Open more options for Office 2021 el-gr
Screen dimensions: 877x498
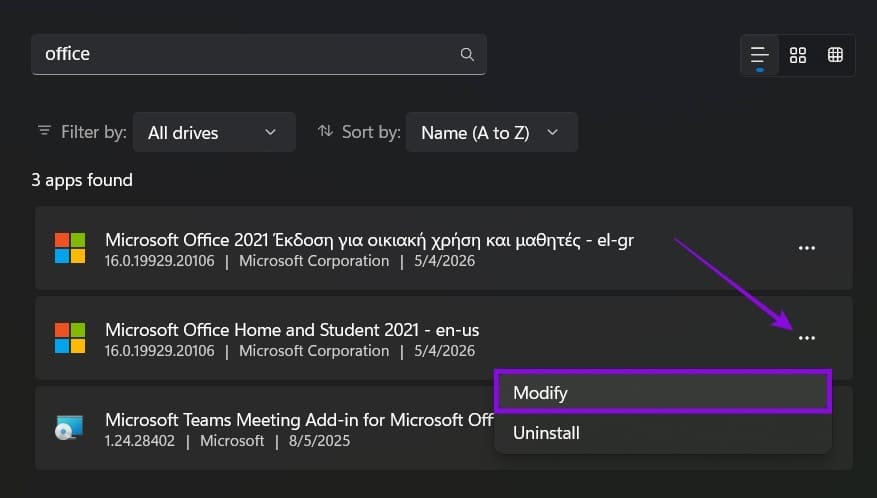[807, 248]
